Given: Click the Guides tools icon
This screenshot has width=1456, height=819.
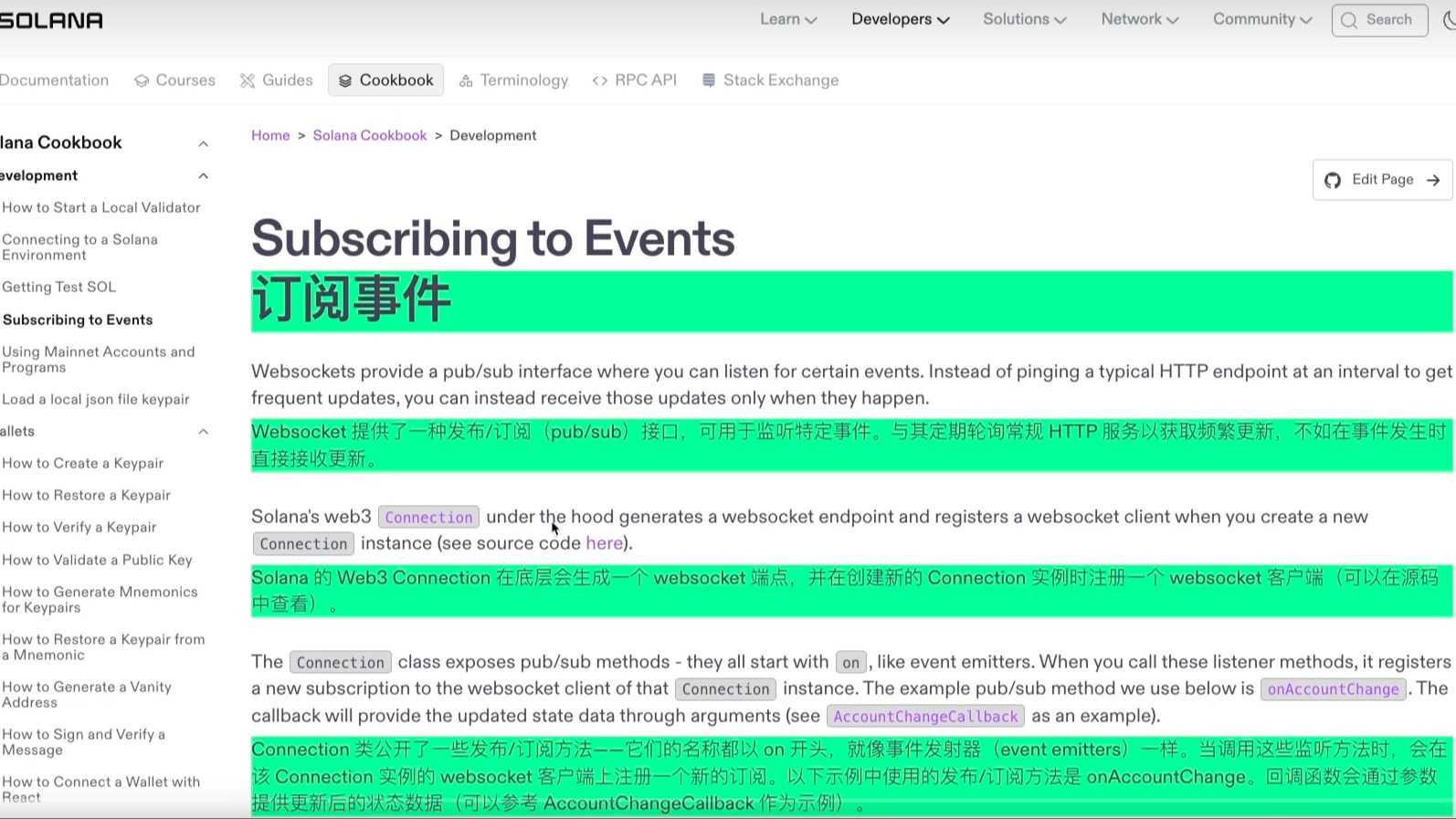Looking at the screenshot, I should [248, 80].
